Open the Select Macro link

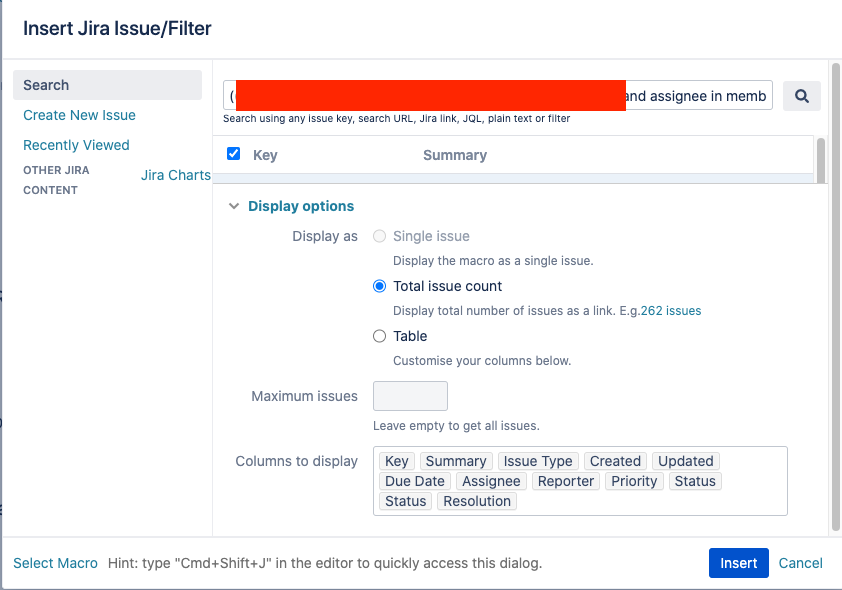55,563
